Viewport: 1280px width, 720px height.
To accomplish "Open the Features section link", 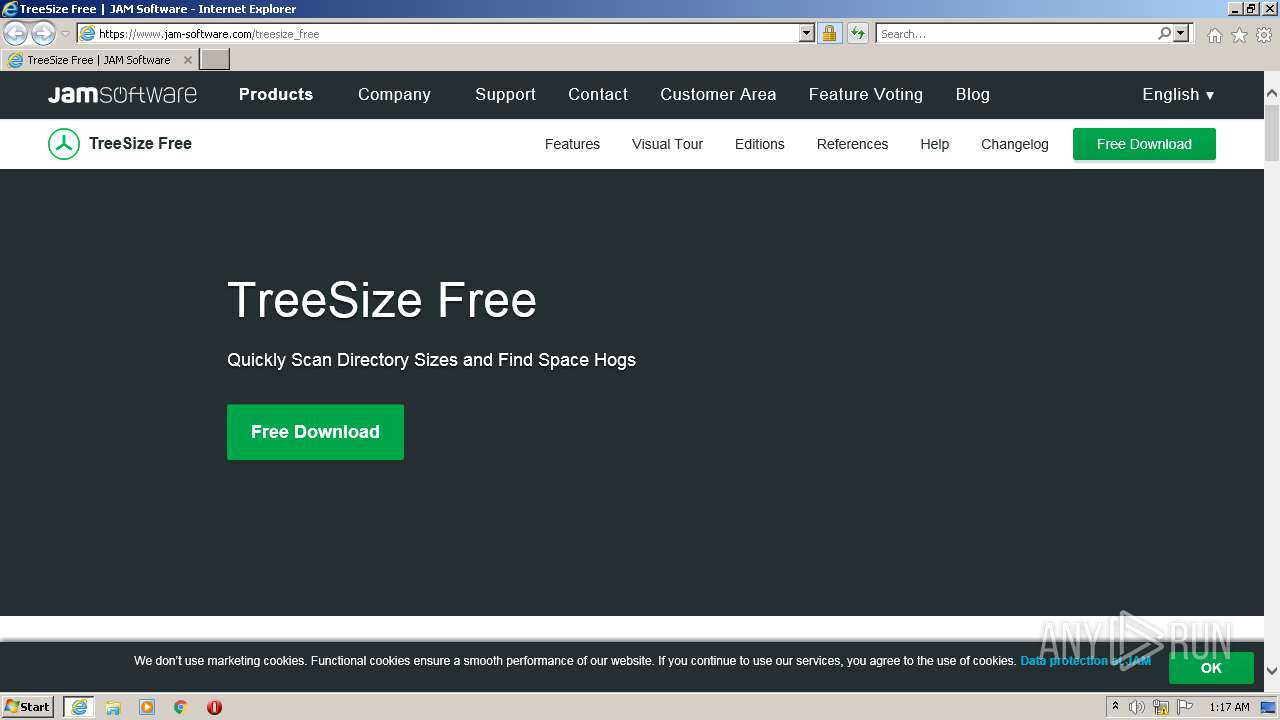I will click(572, 144).
